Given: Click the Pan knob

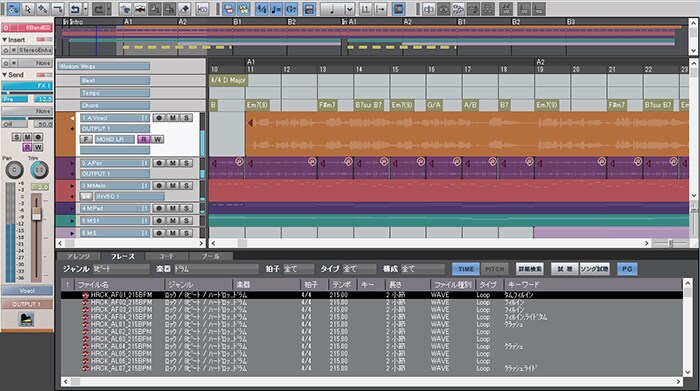Looking at the screenshot, I should click(14, 170).
